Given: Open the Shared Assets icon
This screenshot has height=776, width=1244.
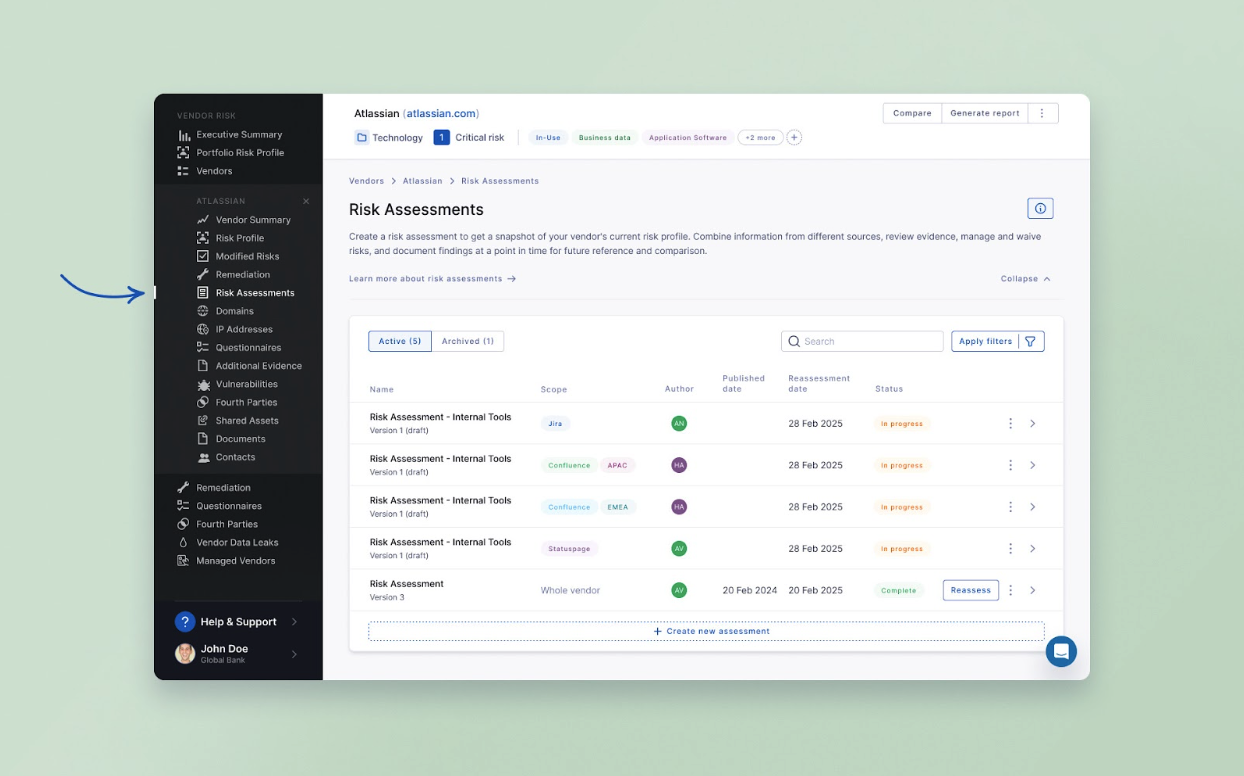Looking at the screenshot, I should coord(203,420).
